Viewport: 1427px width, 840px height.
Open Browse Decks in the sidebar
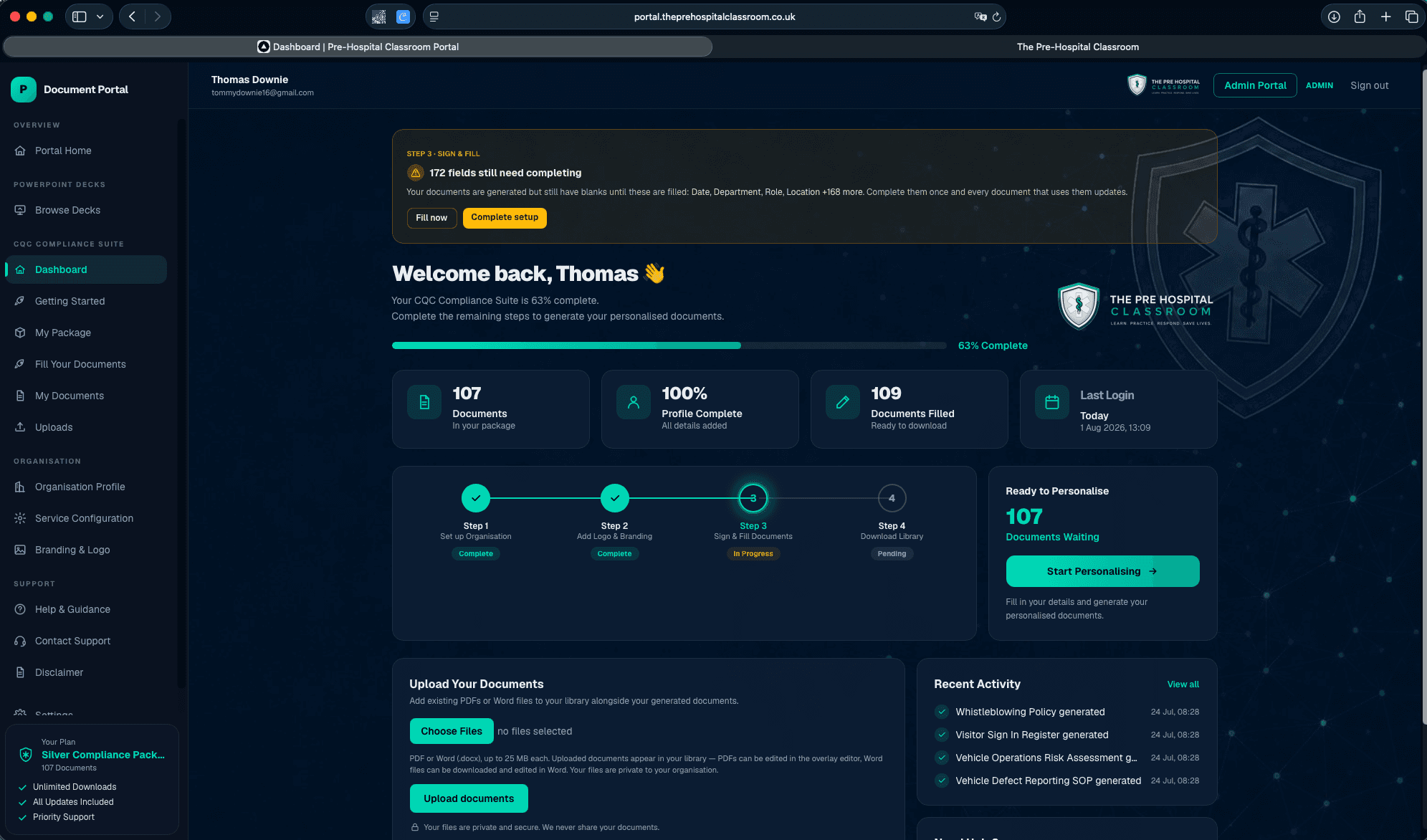86,210
